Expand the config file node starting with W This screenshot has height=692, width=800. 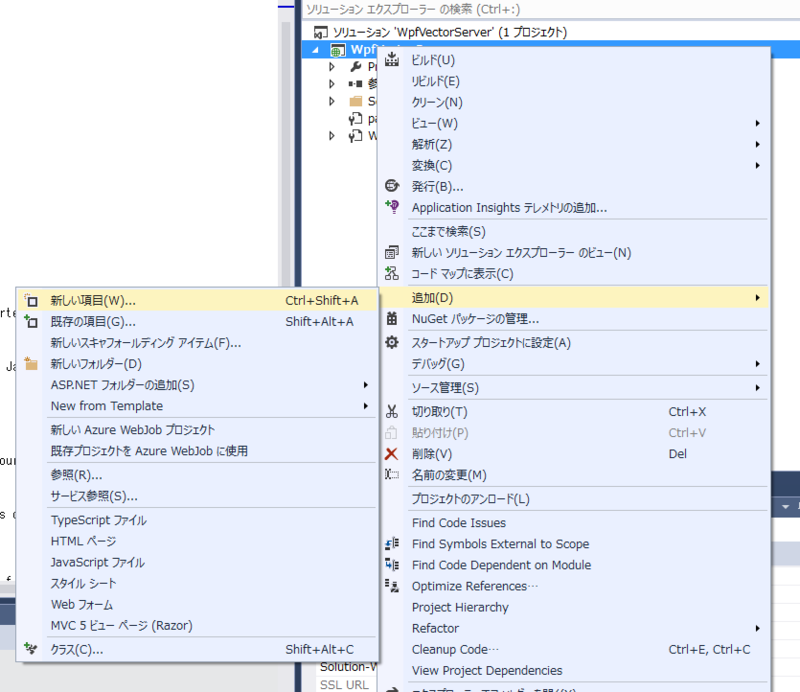tap(332, 136)
